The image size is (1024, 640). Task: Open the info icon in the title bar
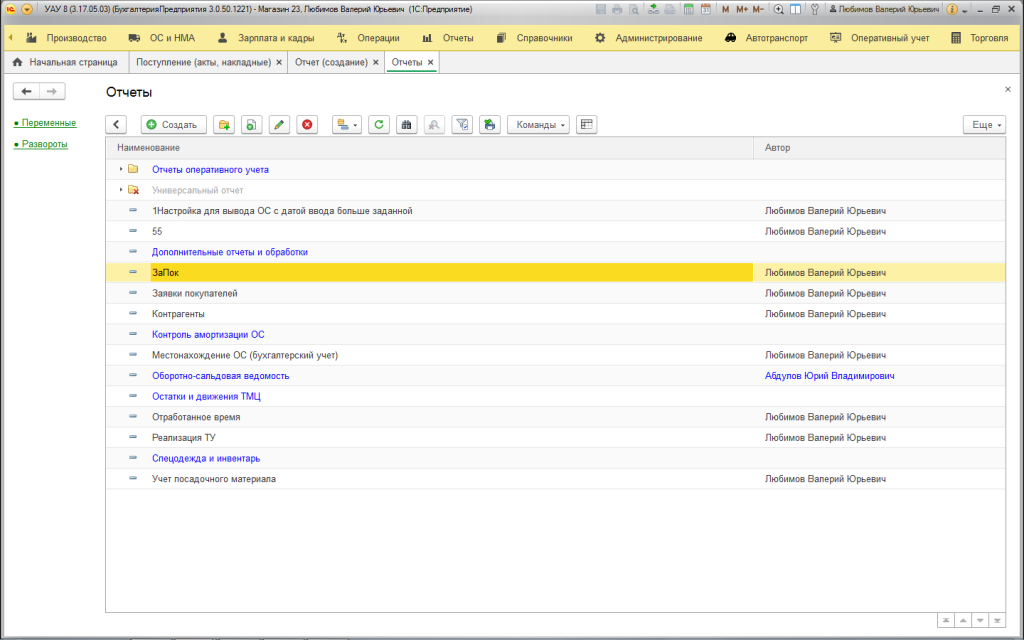pos(952,10)
